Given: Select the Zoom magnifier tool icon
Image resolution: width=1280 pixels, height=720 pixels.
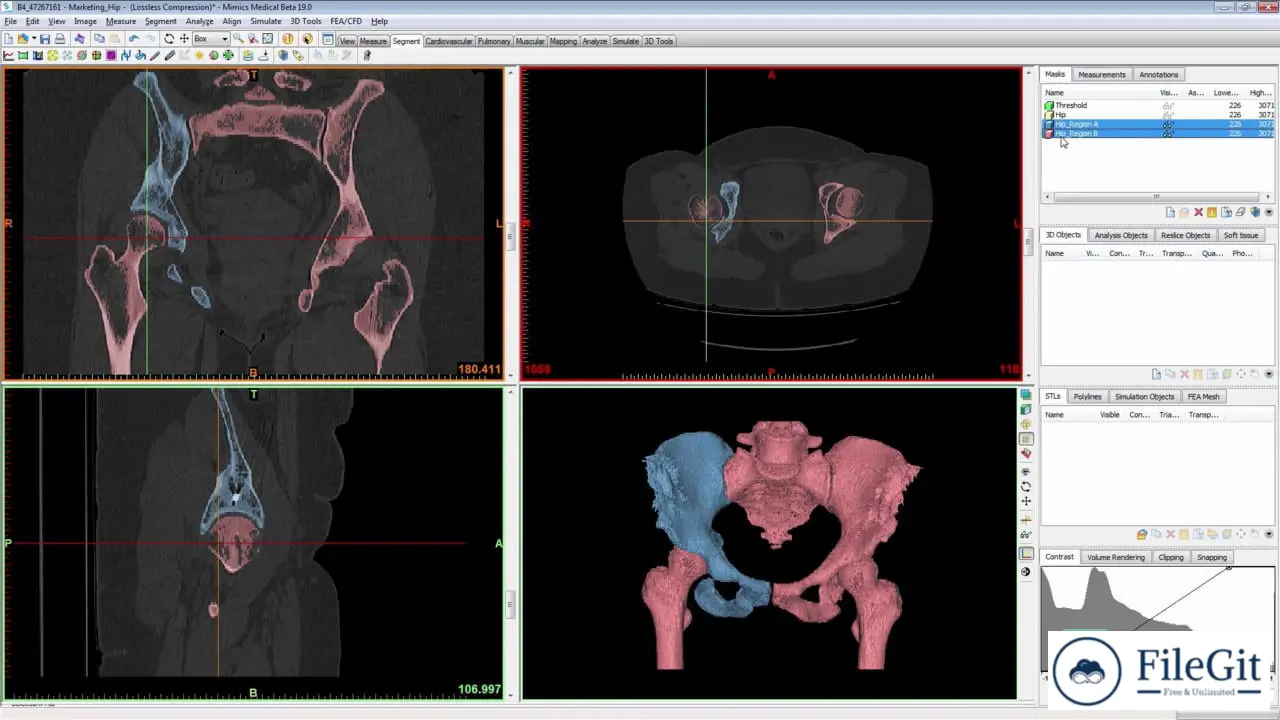Looking at the screenshot, I should click(x=237, y=39).
